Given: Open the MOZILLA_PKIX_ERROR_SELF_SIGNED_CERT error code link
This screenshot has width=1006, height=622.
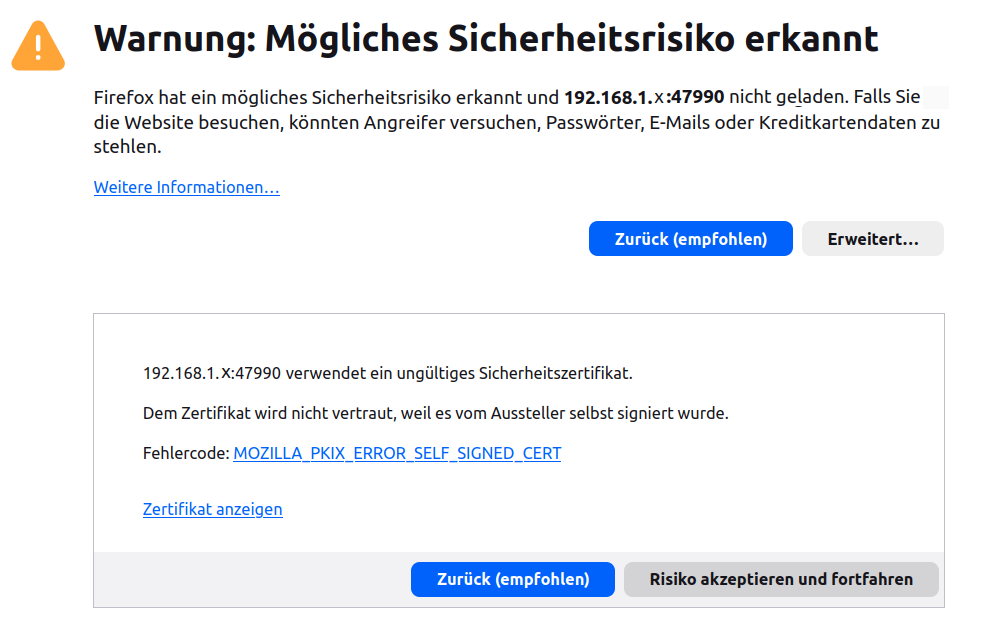Looking at the screenshot, I should click(397, 453).
